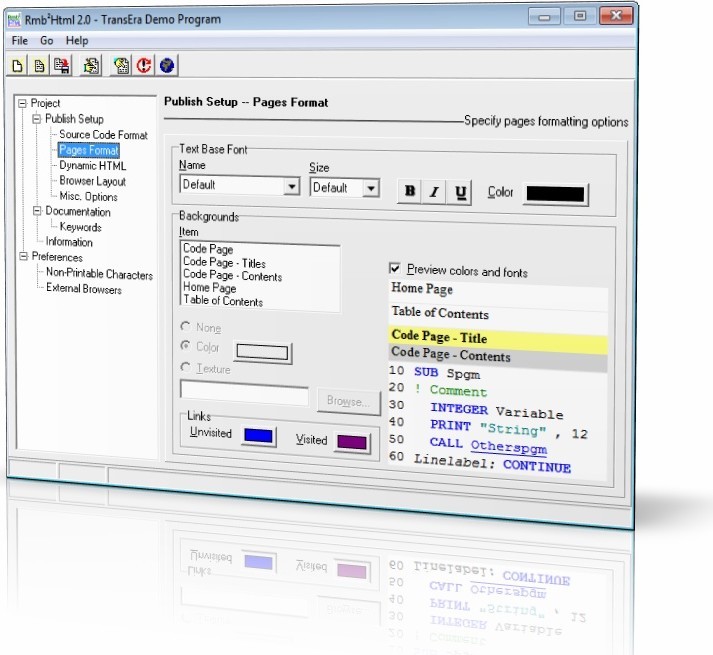The height and width of the screenshot is (655, 713).
Task: Select 'Home Page' in Backgrounds list
Action: 210,287
